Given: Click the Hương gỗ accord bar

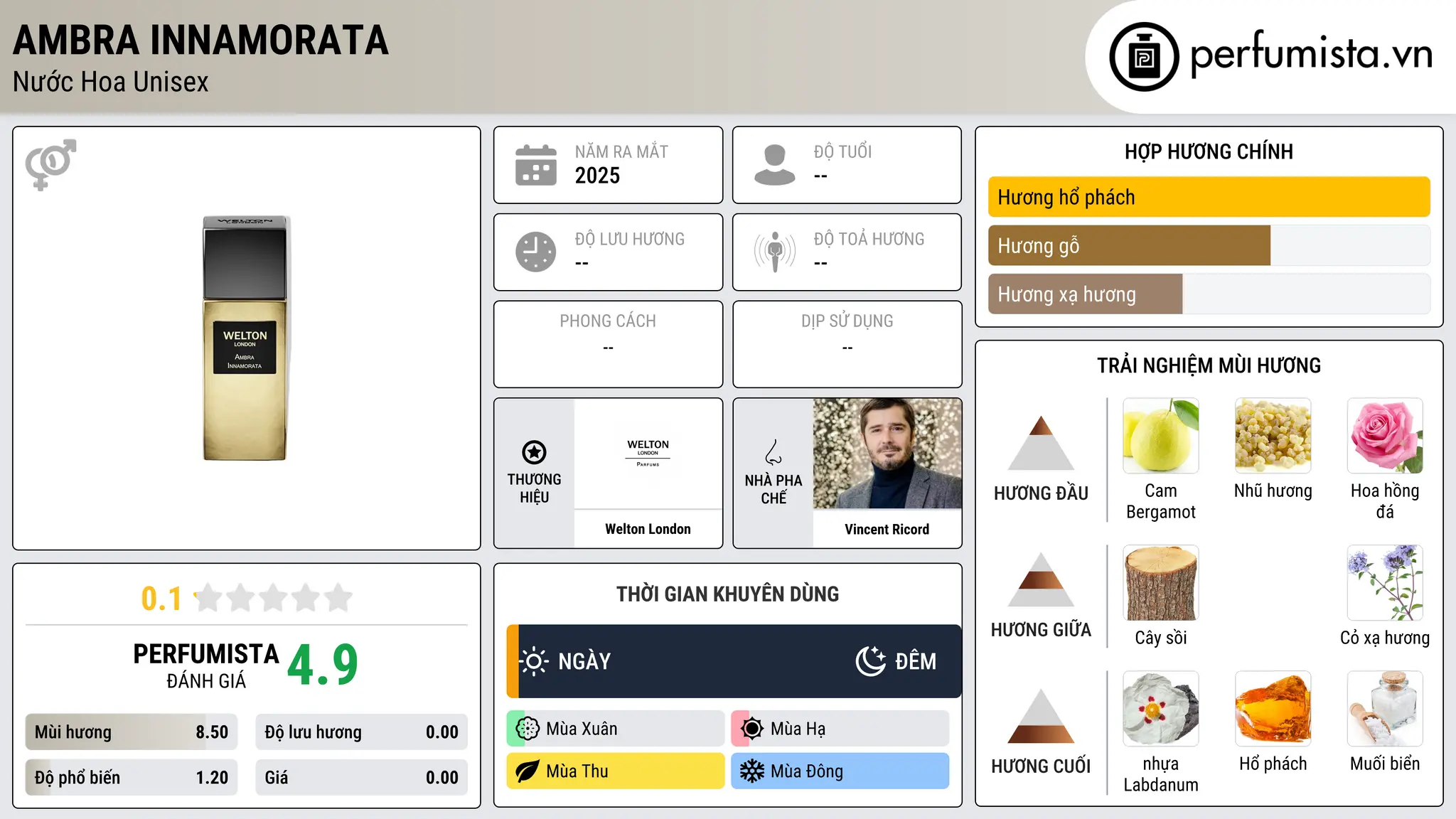Looking at the screenshot, I should click(x=1209, y=245).
